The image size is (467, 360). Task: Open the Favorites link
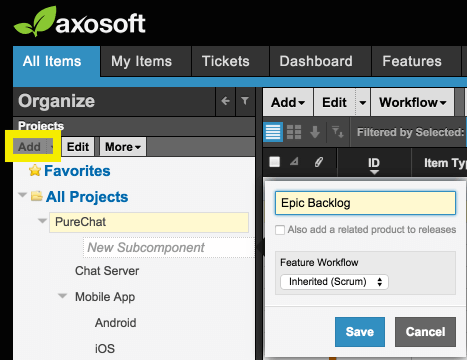tap(77, 171)
